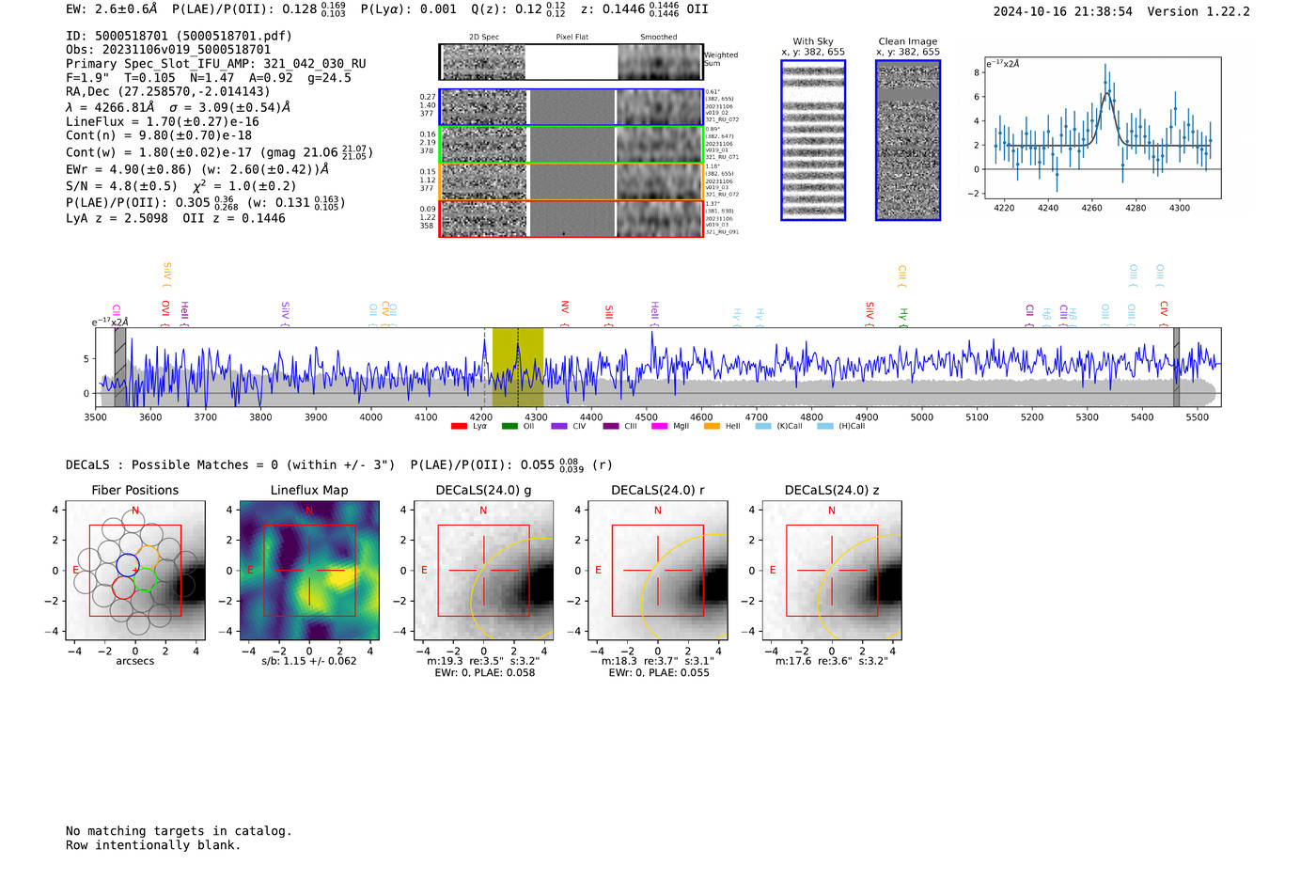This screenshot has width=1316, height=896.
Task: Click the Obs: 20231106v019_5000518701 text
Action: pyautogui.click(x=168, y=50)
